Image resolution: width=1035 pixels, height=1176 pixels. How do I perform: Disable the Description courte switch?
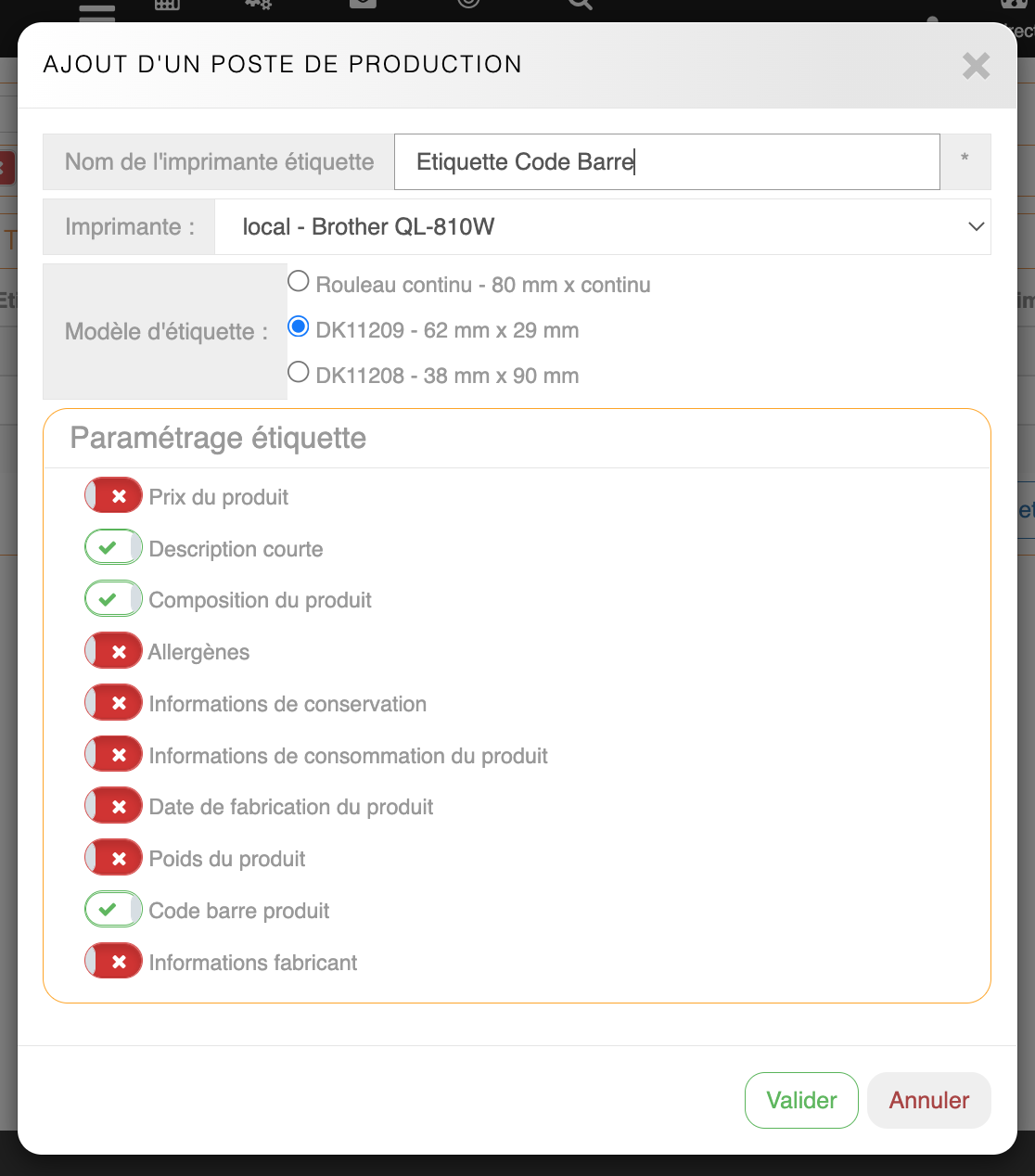pyautogui.click(x=113, y=548)
